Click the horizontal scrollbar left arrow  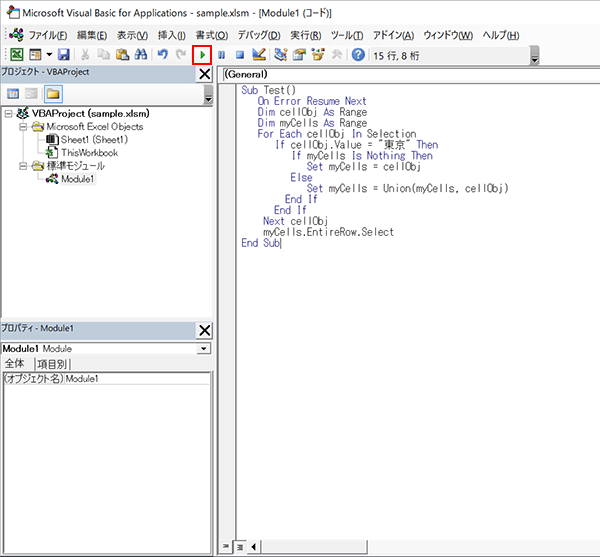[254, 547]
